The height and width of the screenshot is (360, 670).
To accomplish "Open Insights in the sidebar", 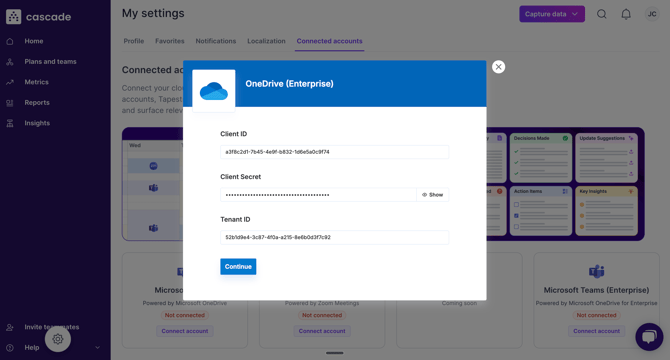I will [x=37, y=123].
